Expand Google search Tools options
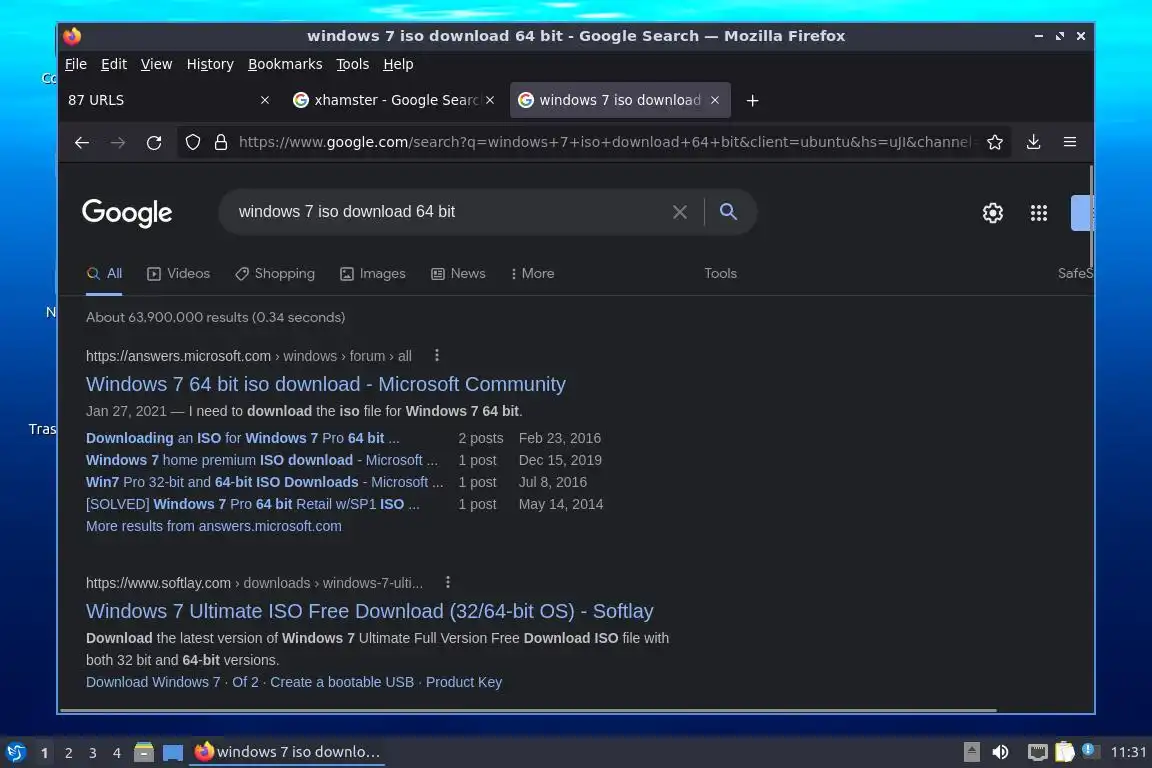The image size is (1152, 768). [720, 273]
